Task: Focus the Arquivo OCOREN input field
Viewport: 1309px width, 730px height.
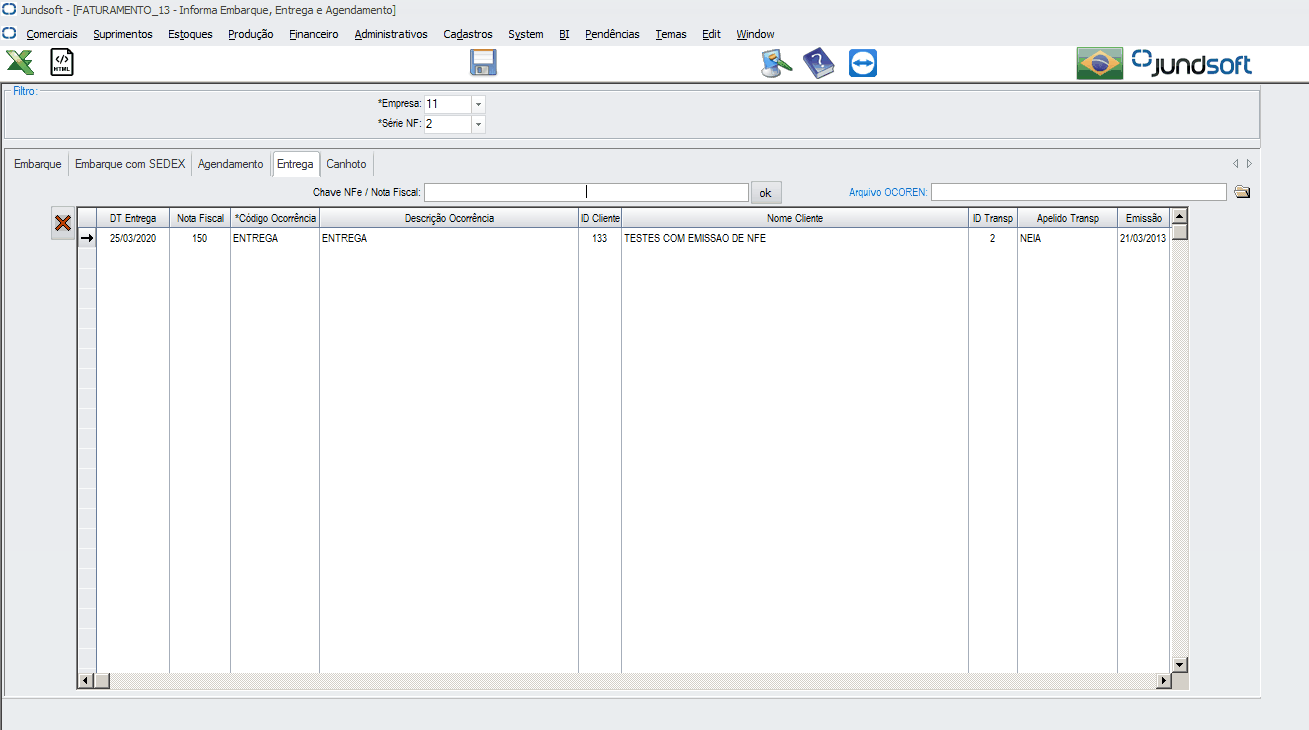Action: click(x=1078, y=192)
